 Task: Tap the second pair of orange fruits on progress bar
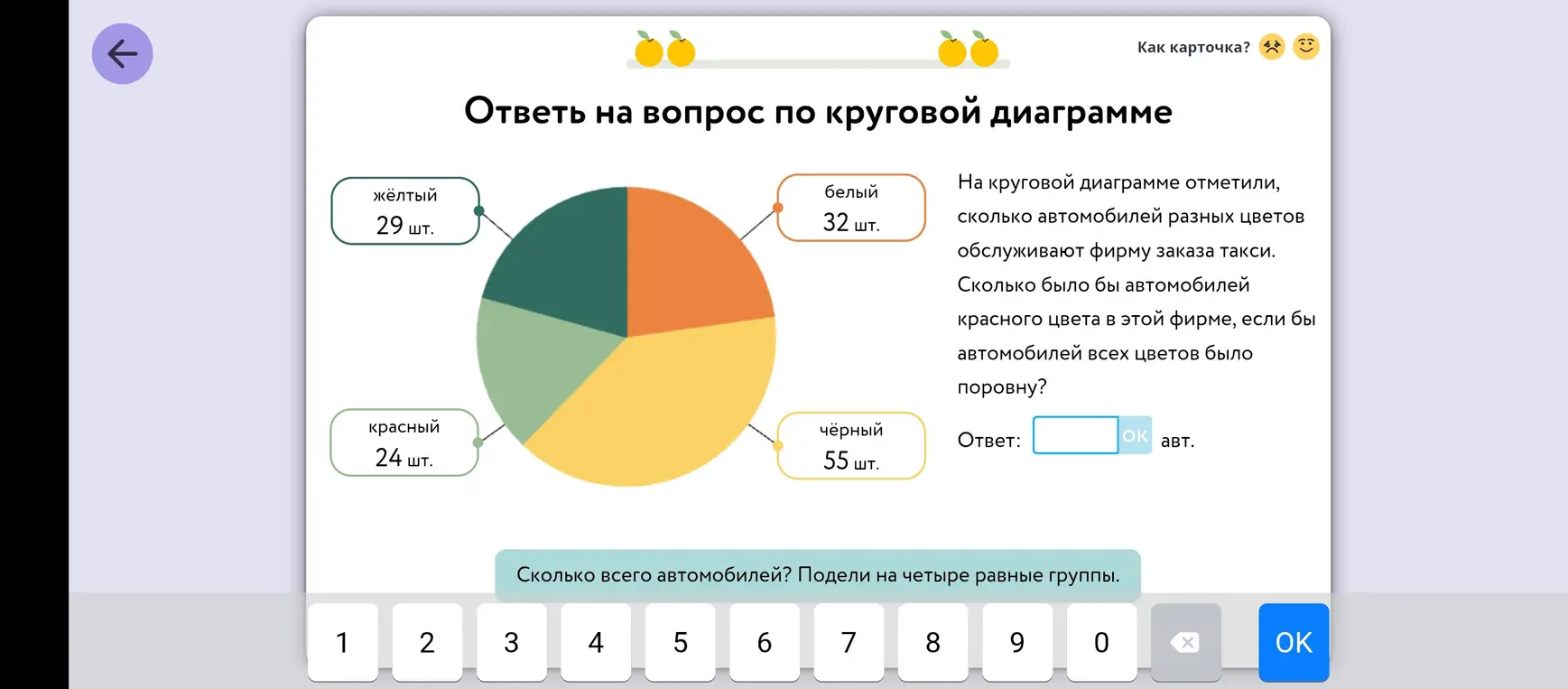click(x=968, y=49)
